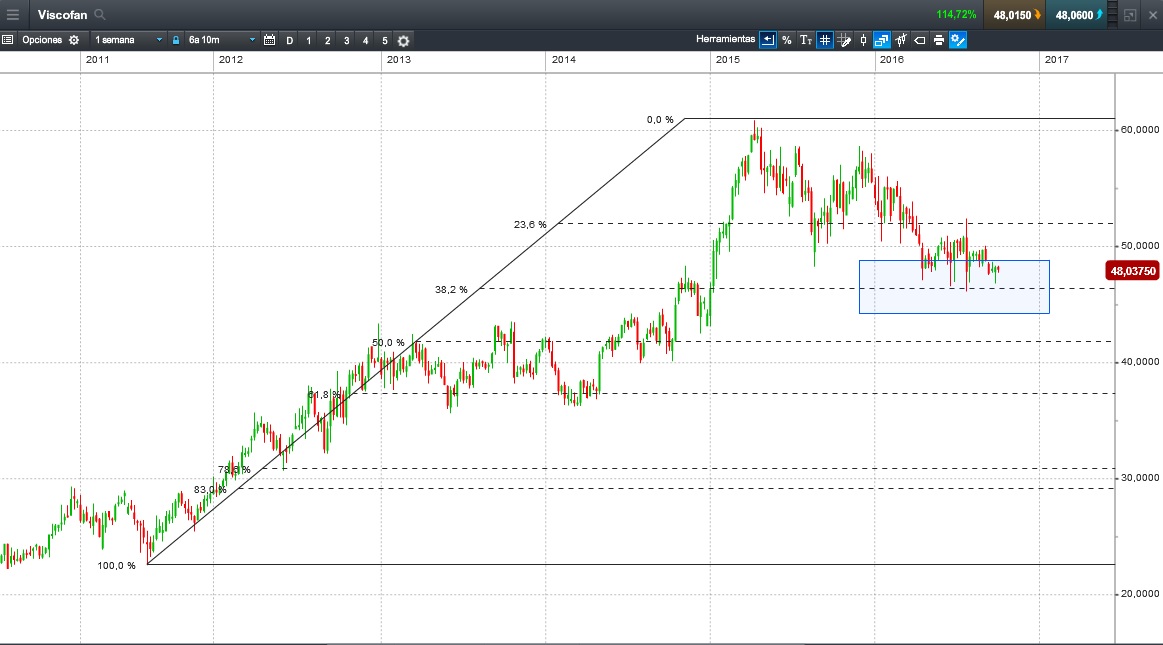Screen dimensions: 1163x645
Task: Toggle the overlapping windows tool
Action: click(882, 40)
